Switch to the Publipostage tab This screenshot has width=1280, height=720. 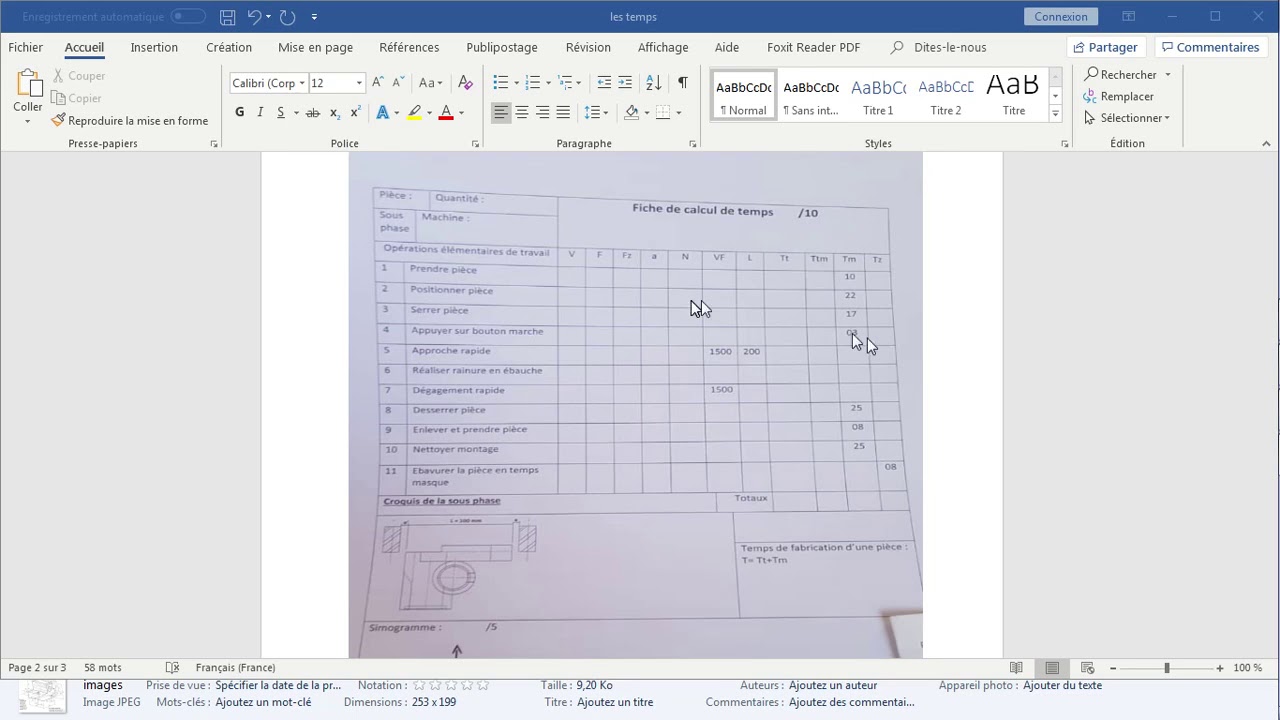click(x=502, y=47)
